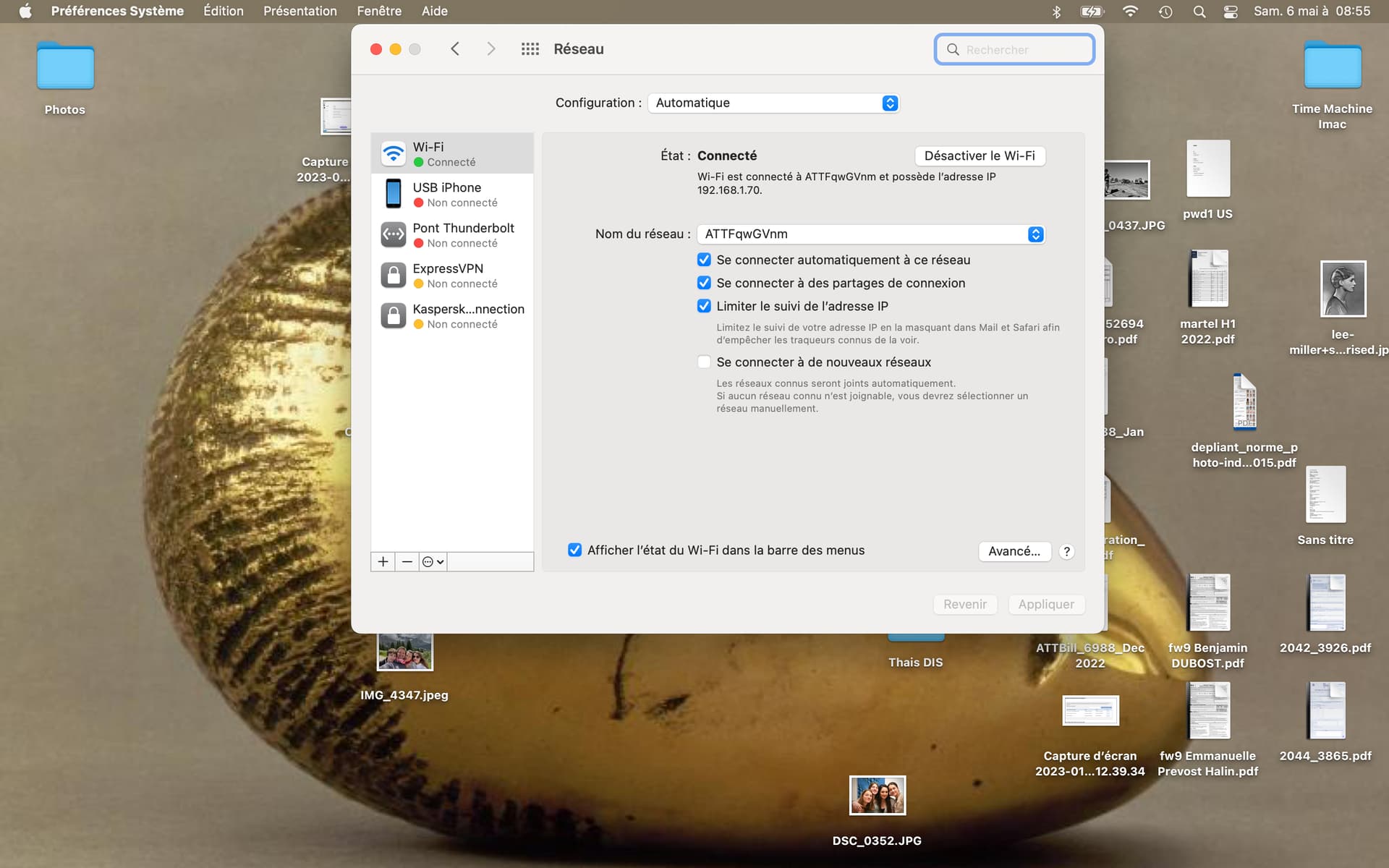The height and width of the screenshot is (868, 1389).
Task: Open help with the question mark button
Action: tap(1066, 551)
